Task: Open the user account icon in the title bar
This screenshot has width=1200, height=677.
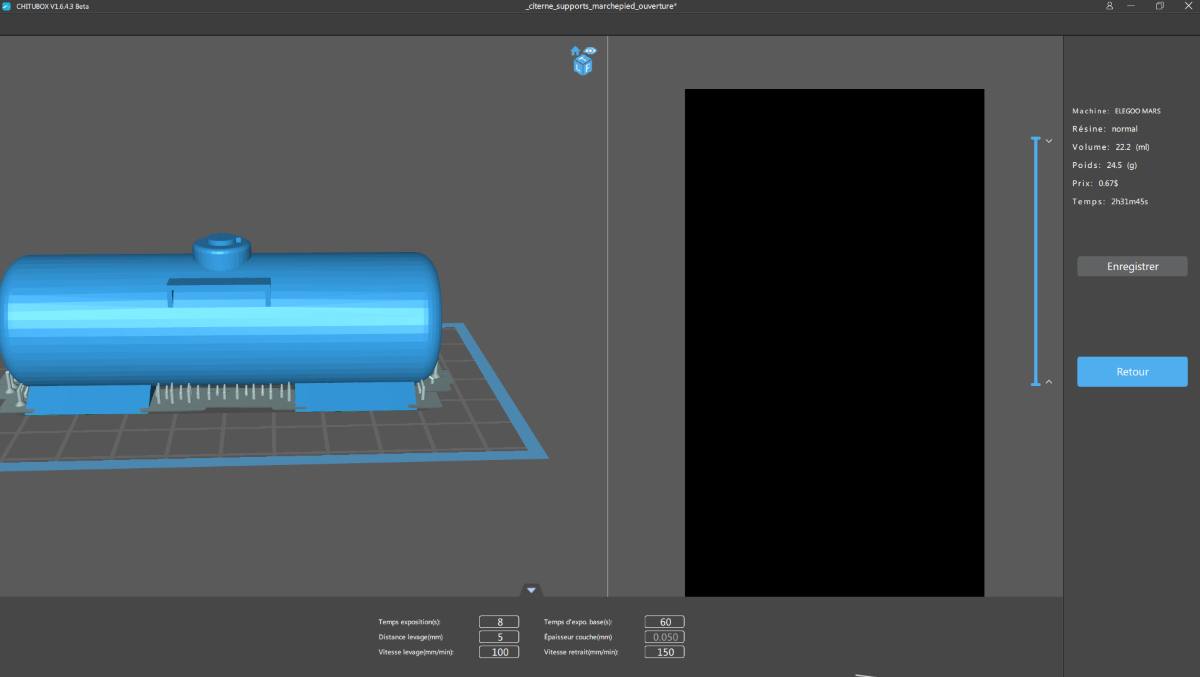Action: pyautogui.click(x=1110, y=6)
